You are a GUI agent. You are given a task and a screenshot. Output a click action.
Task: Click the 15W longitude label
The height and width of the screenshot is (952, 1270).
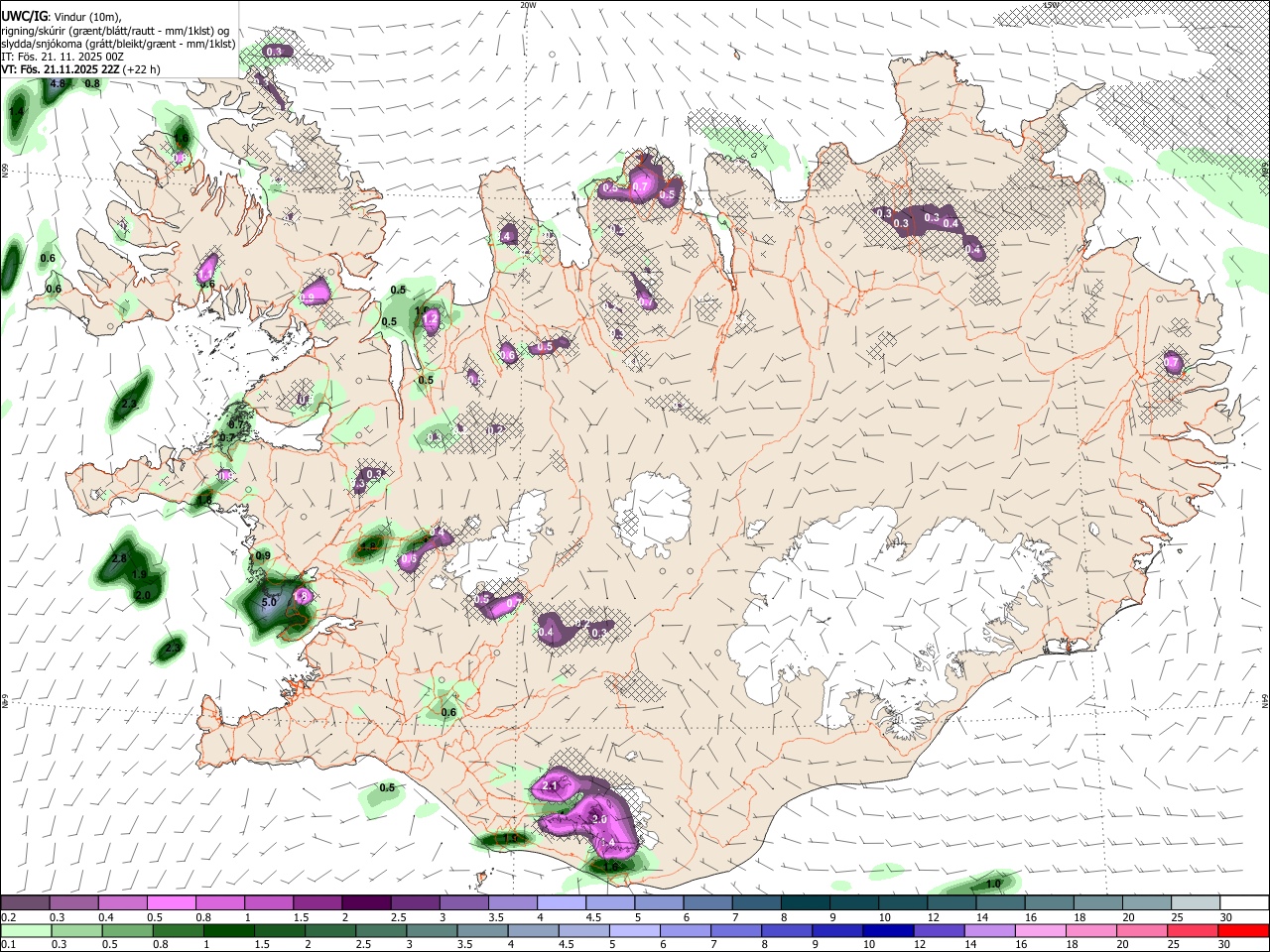click(x=1051, y=5)
